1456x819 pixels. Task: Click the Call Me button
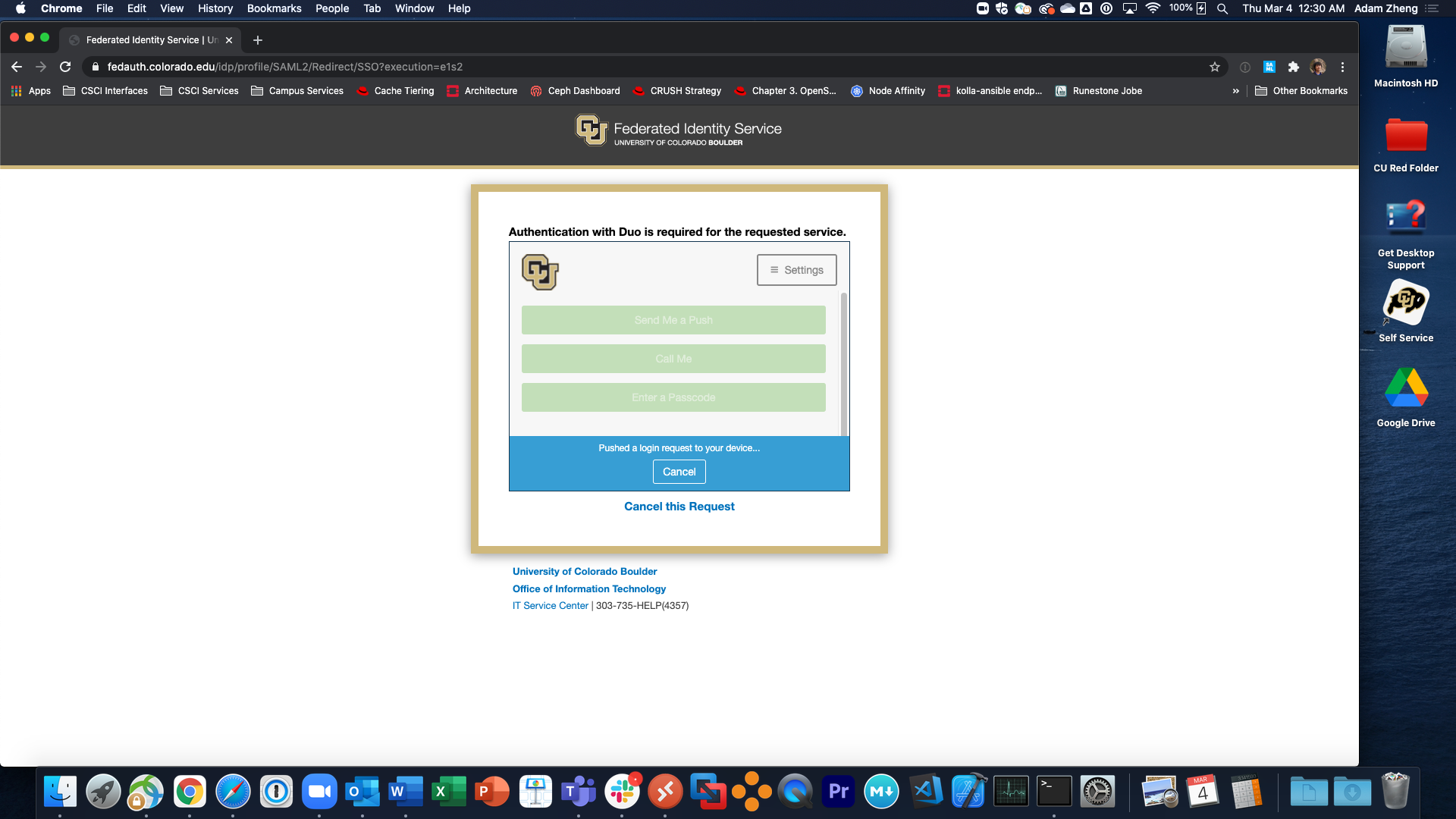click(x=673, y=359)
